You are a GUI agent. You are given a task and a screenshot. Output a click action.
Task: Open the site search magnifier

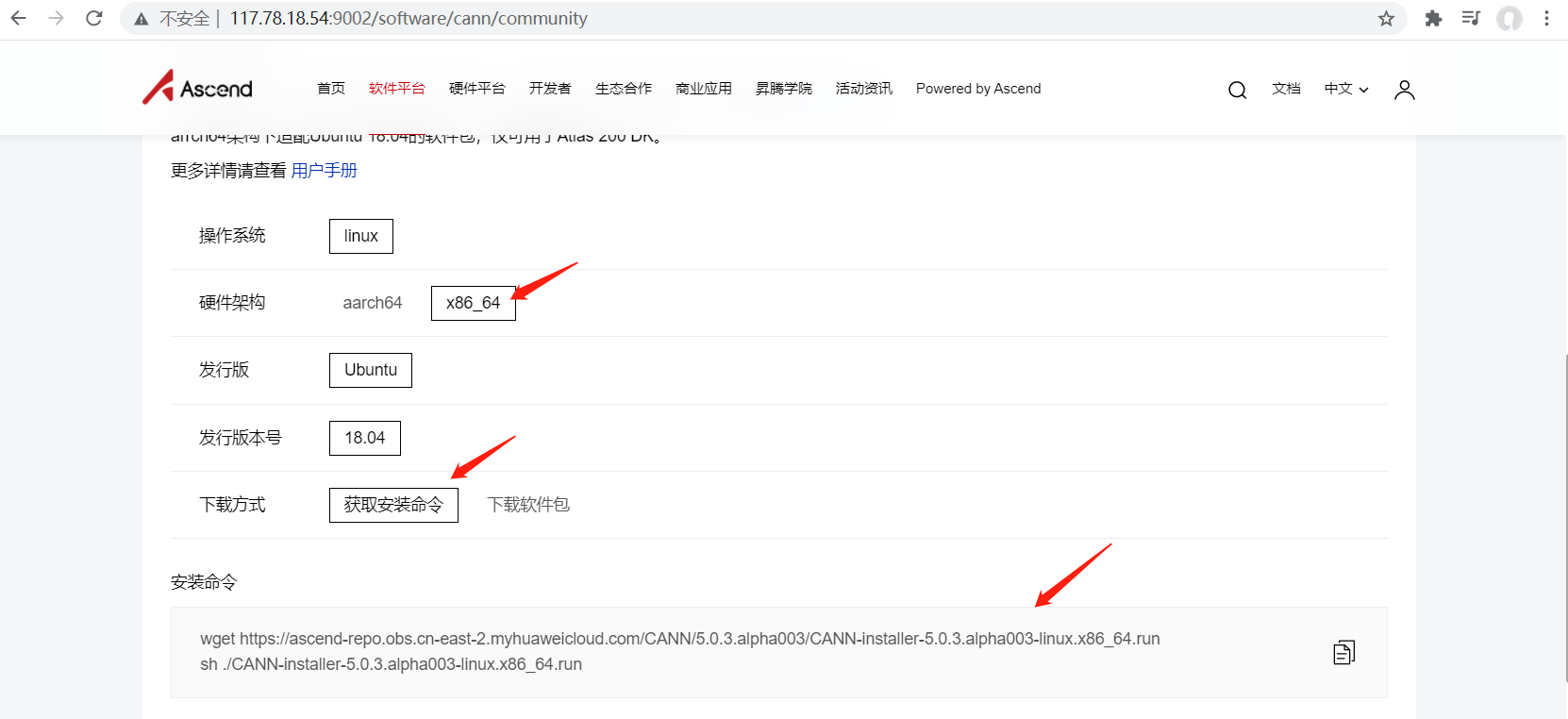[1238, 90]
